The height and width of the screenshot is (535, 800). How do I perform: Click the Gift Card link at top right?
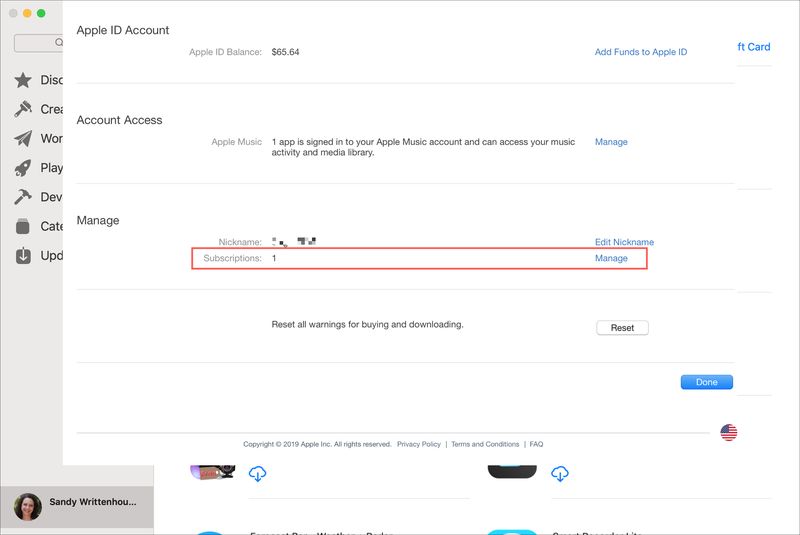pyautogui.click(x=754, y=47)
